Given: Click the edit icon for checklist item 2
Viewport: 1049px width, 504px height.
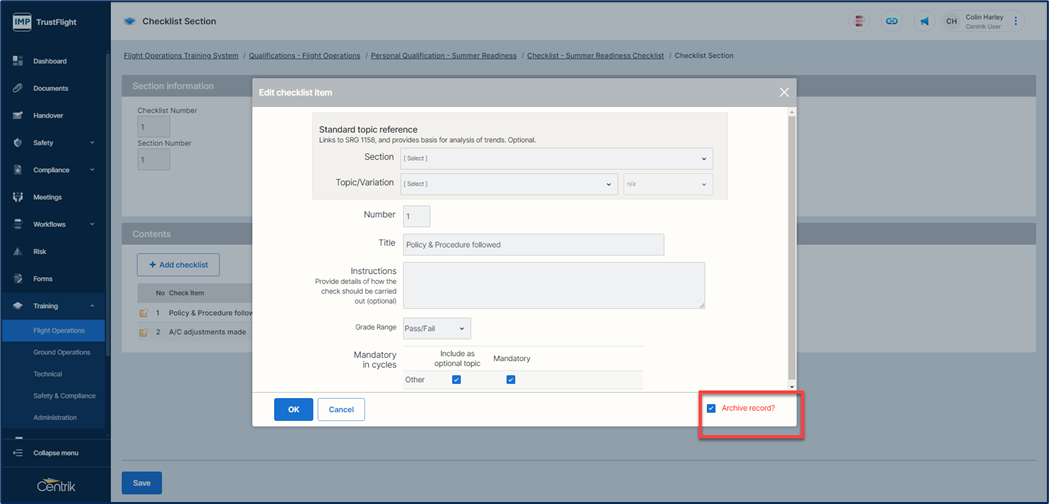Looking at the screenshot, I should click(x=143, y=332).
